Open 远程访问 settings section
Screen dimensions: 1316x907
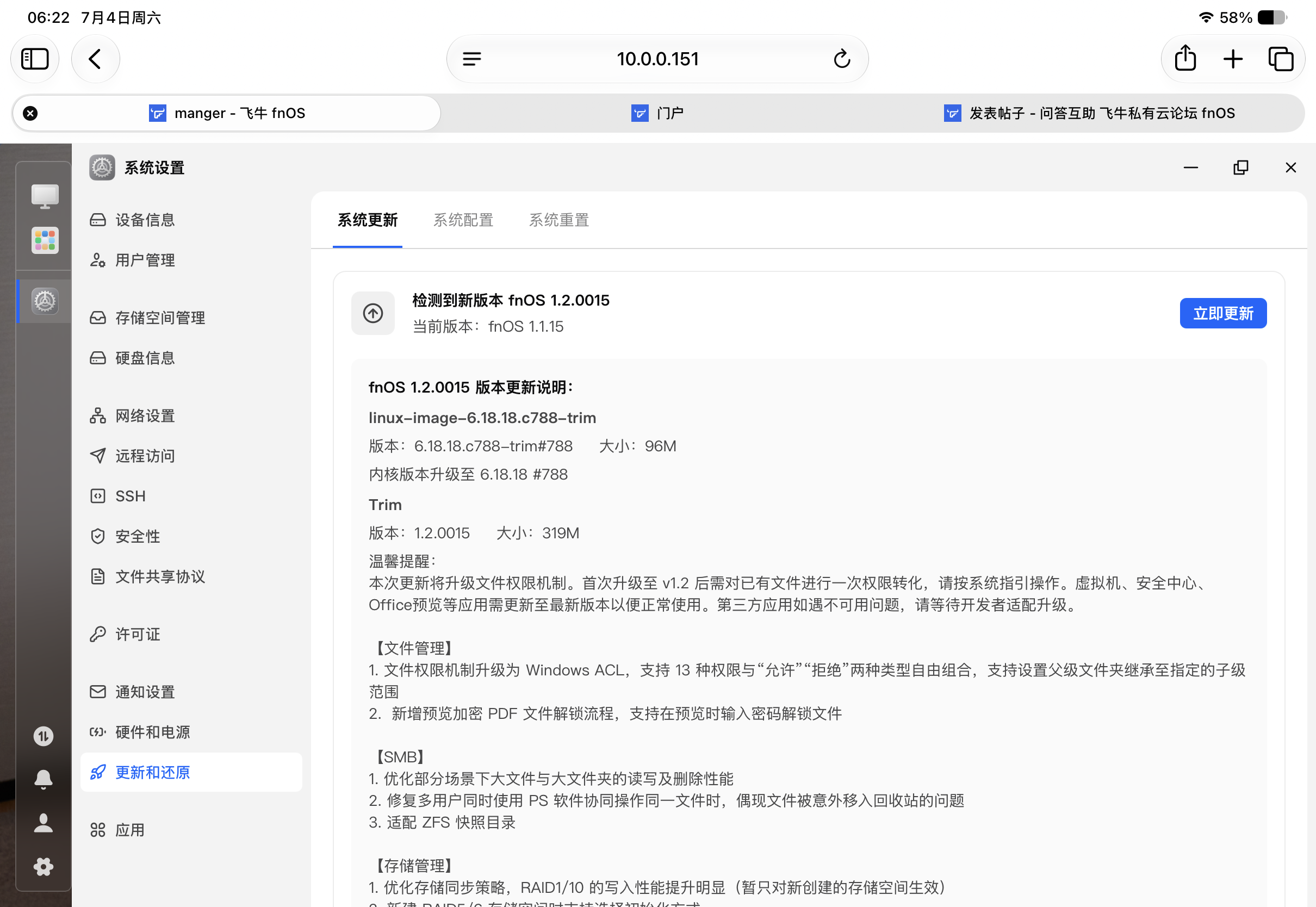coord(191,456)
